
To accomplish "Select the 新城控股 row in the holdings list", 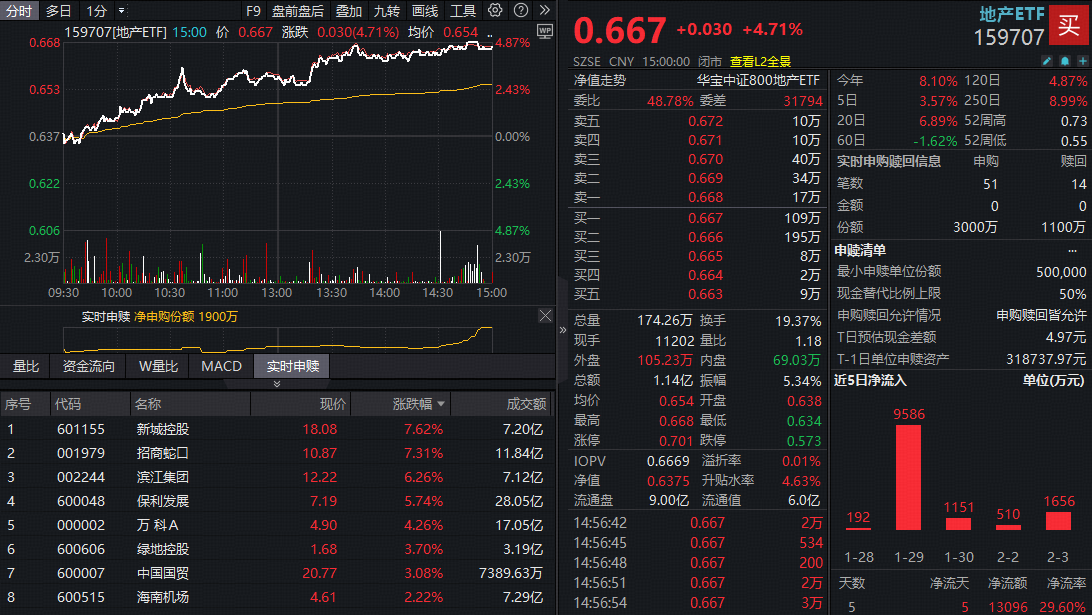I will (x=162, y=429).
